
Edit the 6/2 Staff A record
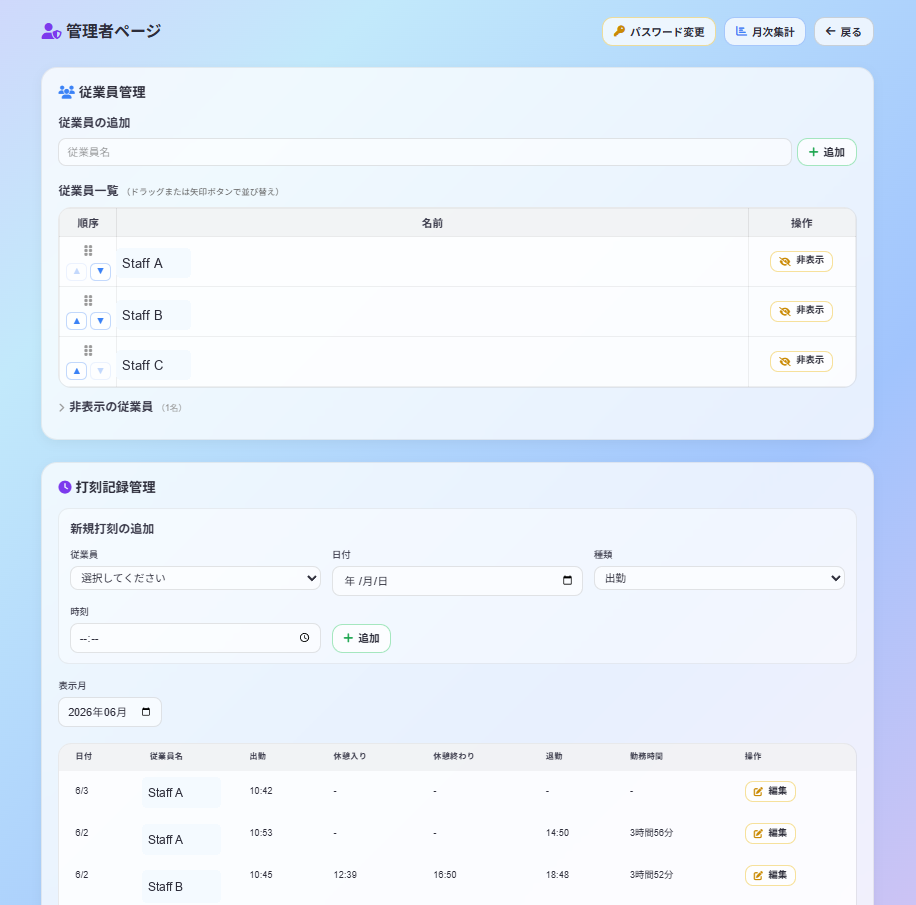click(770, 833)
